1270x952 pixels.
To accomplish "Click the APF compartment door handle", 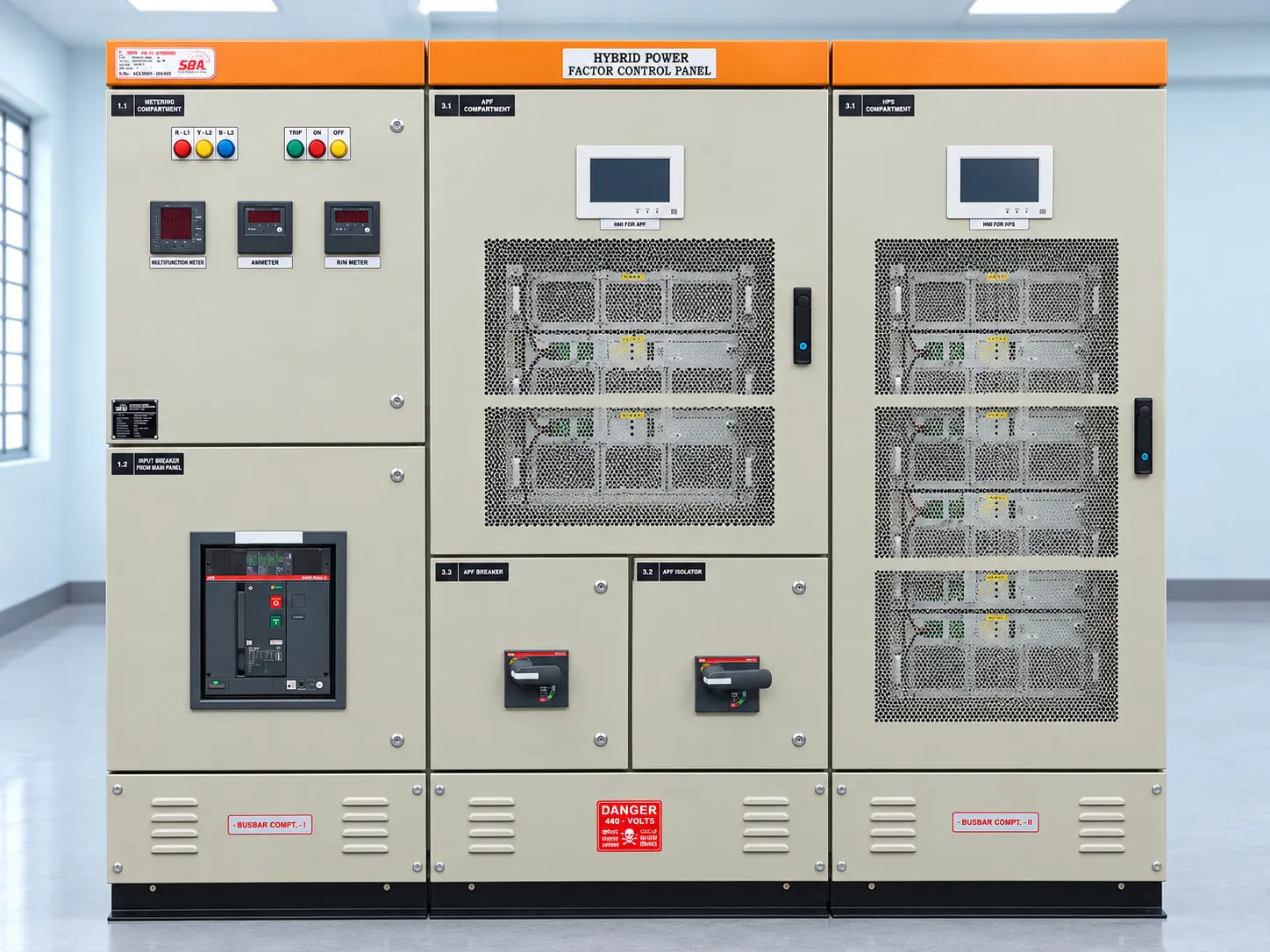I will (803, 325).
